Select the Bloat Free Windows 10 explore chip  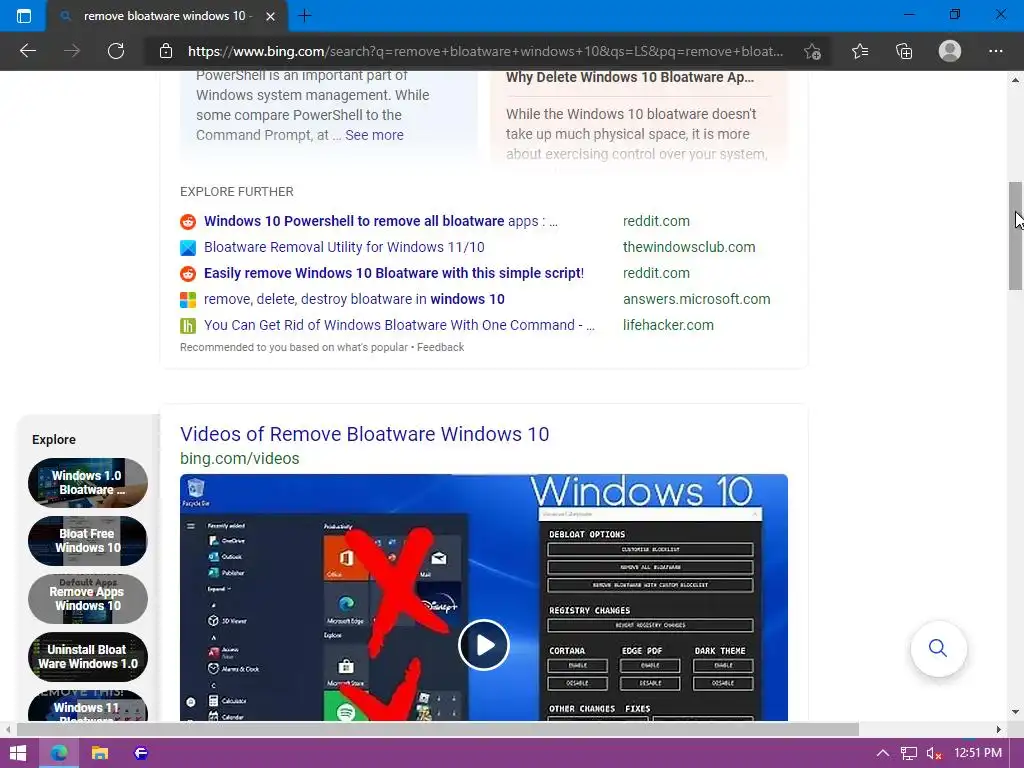tap(88, 541)
